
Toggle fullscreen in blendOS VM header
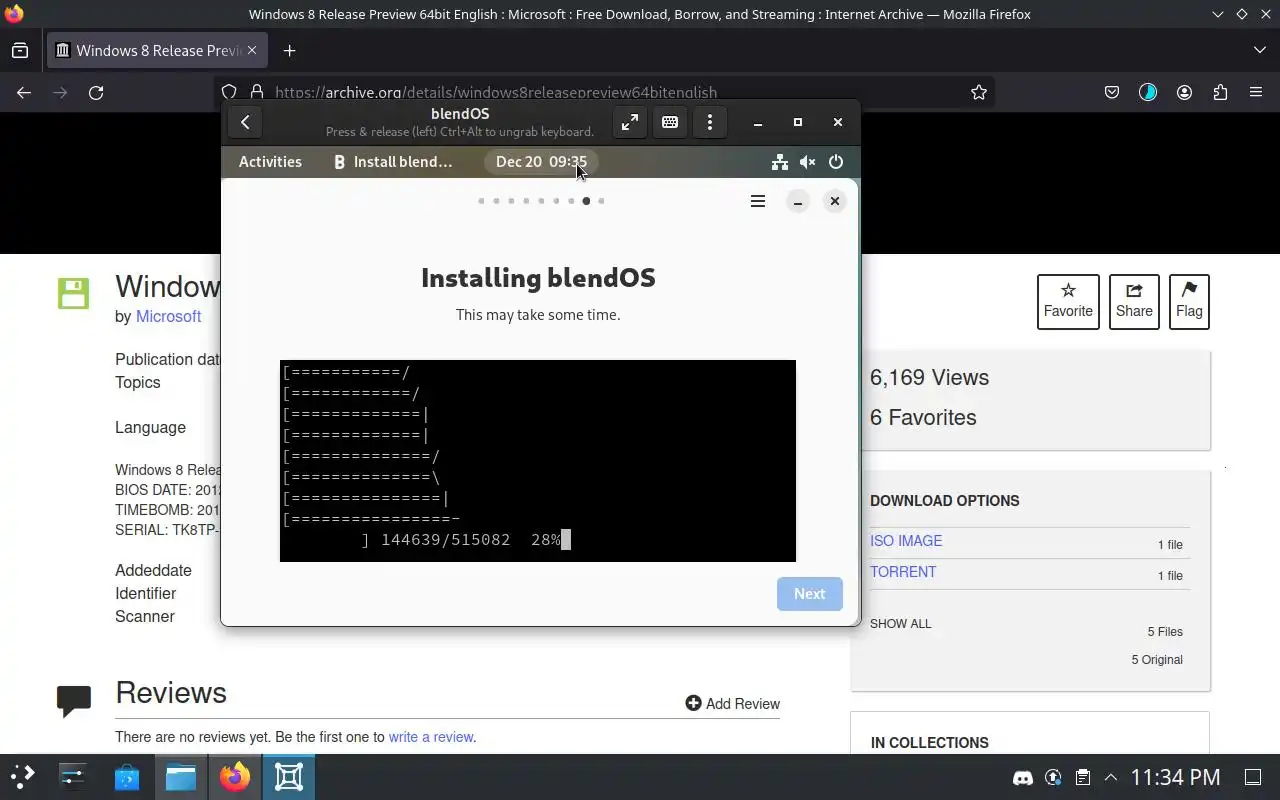click(x=629, y=122)
